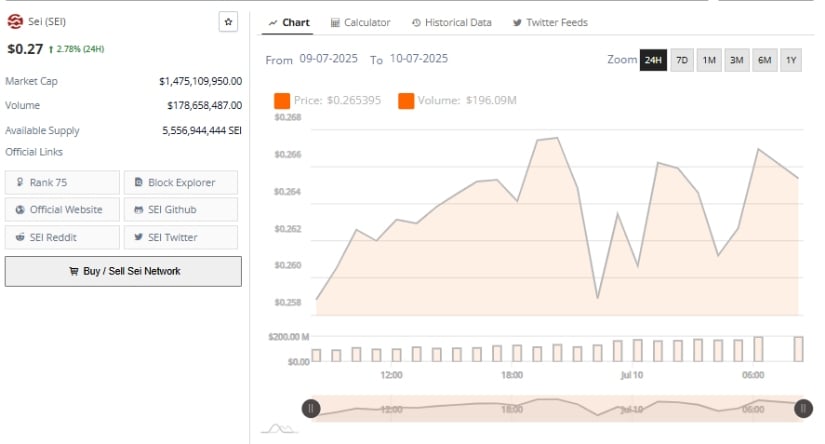825x444 pixels.
Task: Set chart zoom to 3M
Action: [x=737, y=60]
